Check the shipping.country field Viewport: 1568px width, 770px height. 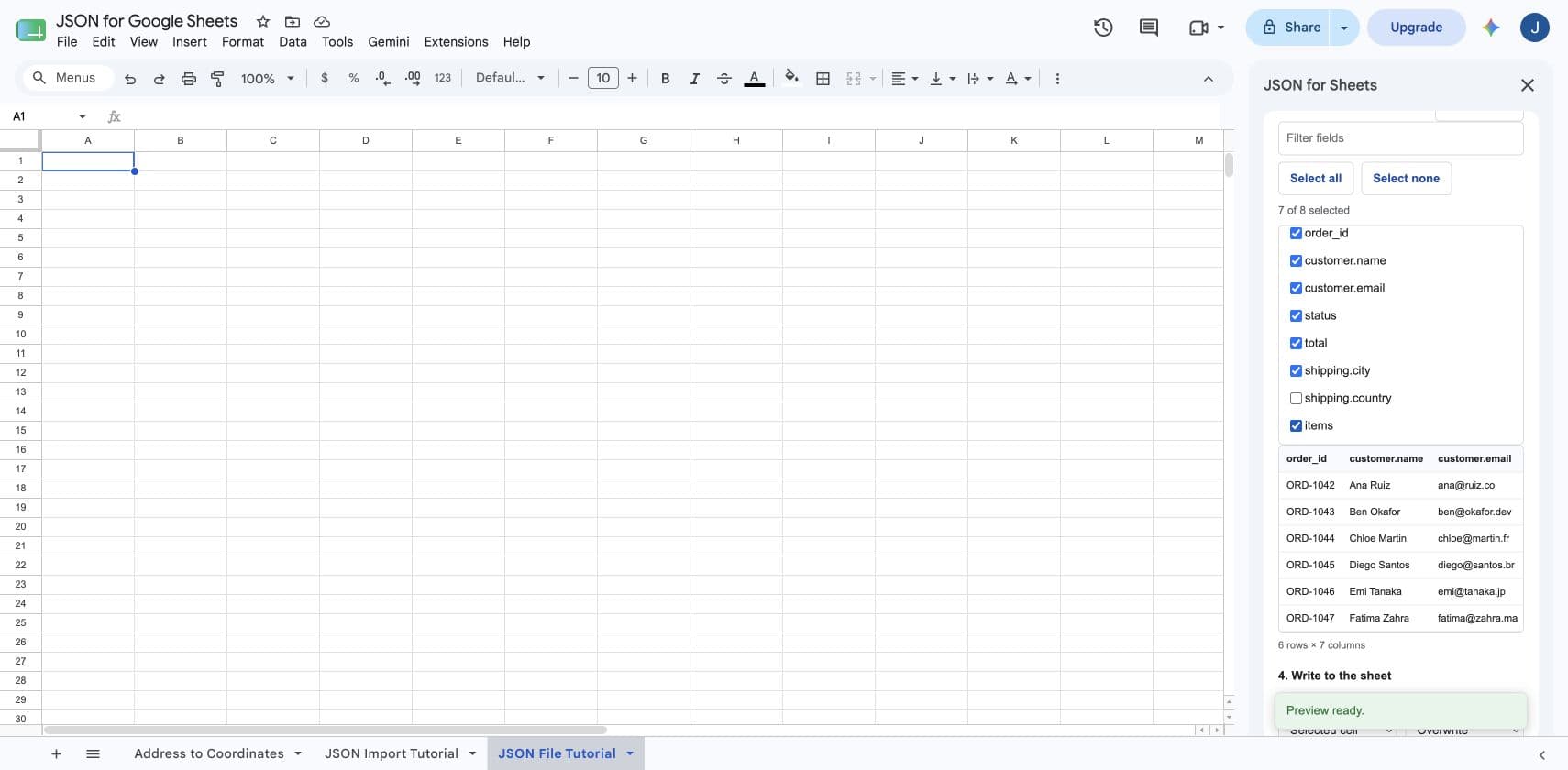point(1296,398)
